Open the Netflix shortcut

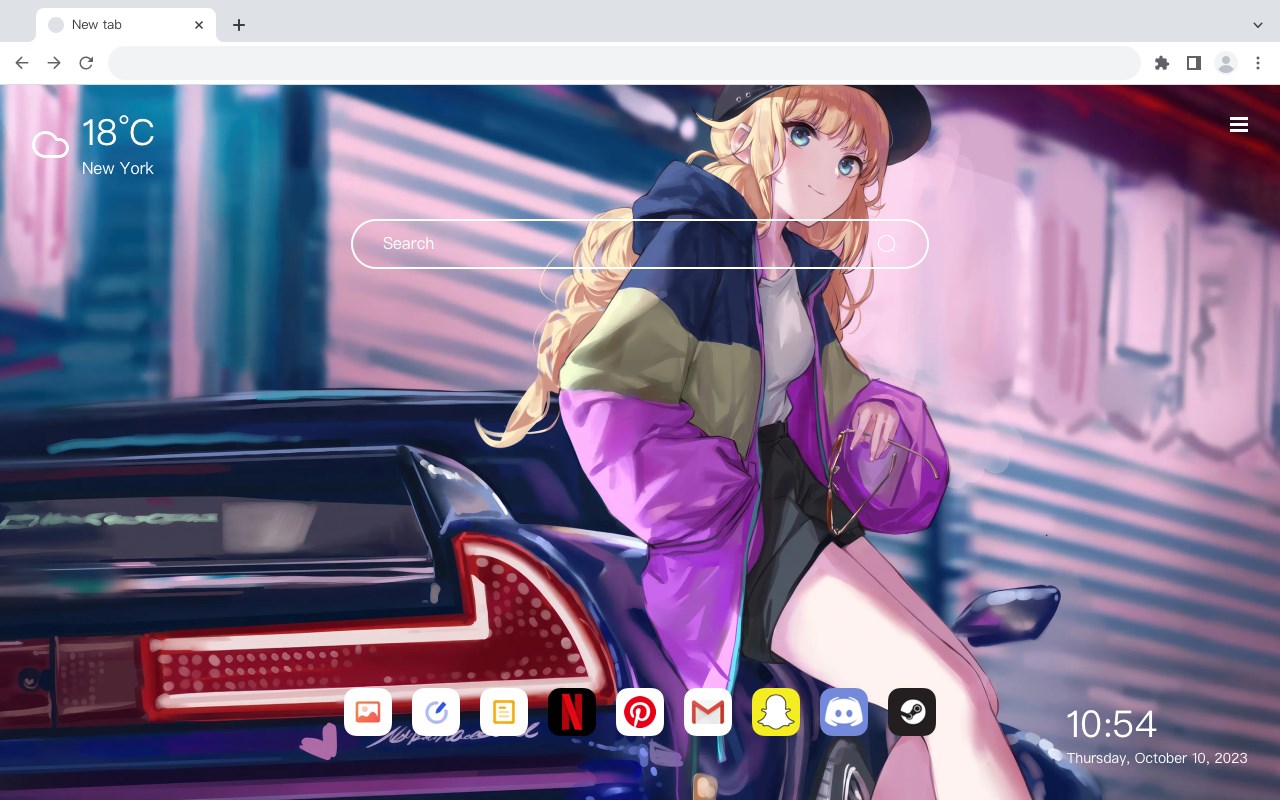(572, 712)
